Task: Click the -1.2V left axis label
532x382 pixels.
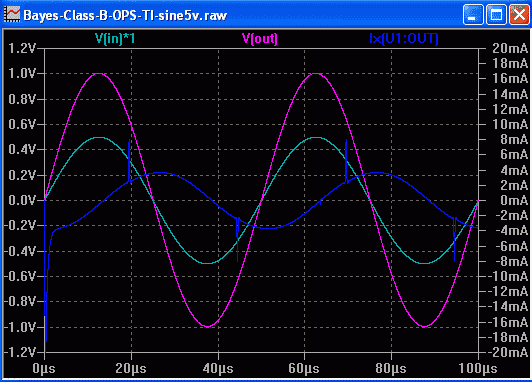Action: tap(19, 352)
